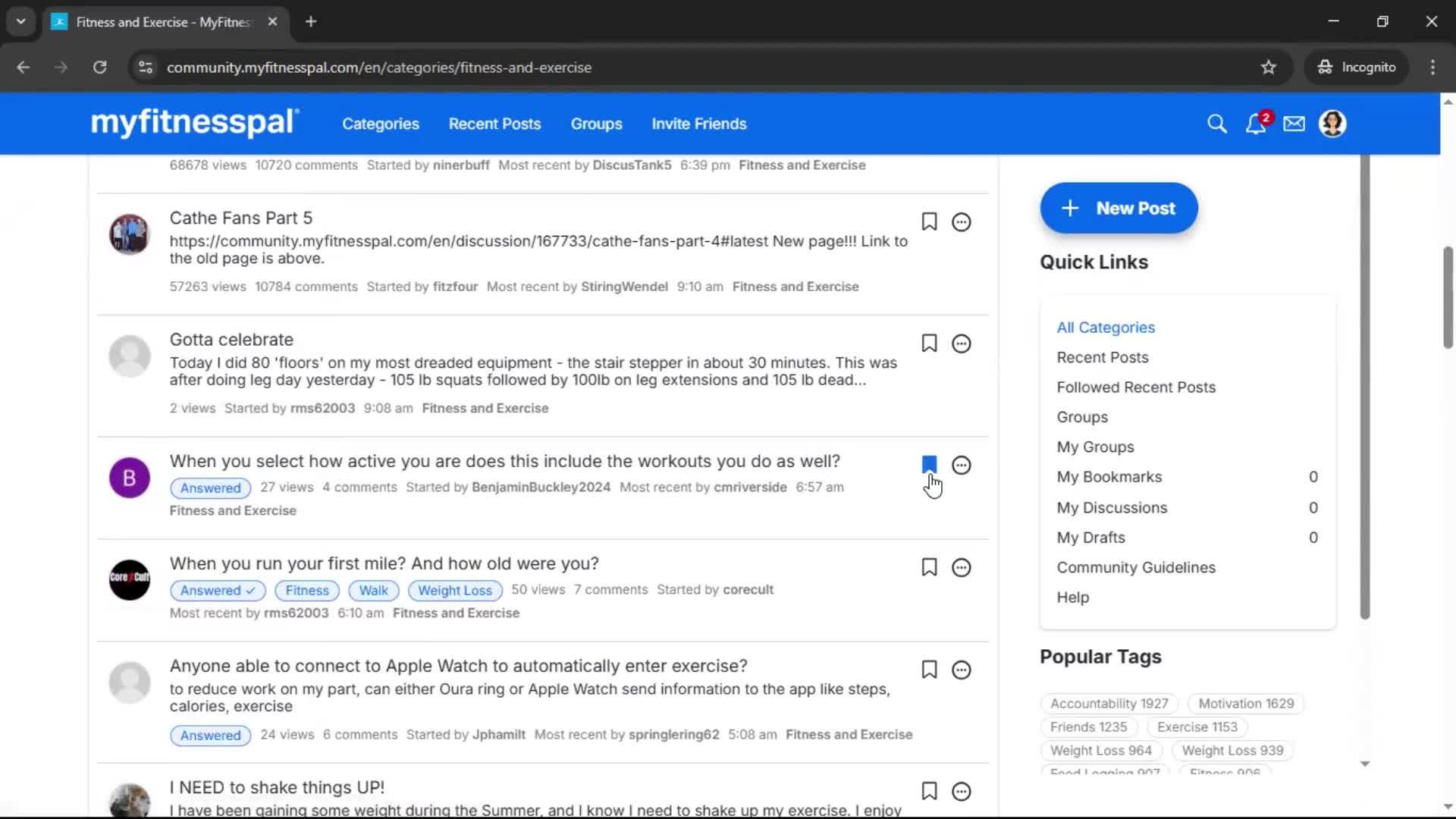Open My Drafts quick link
The image size is (1456, 819).
pos(1090,538)
